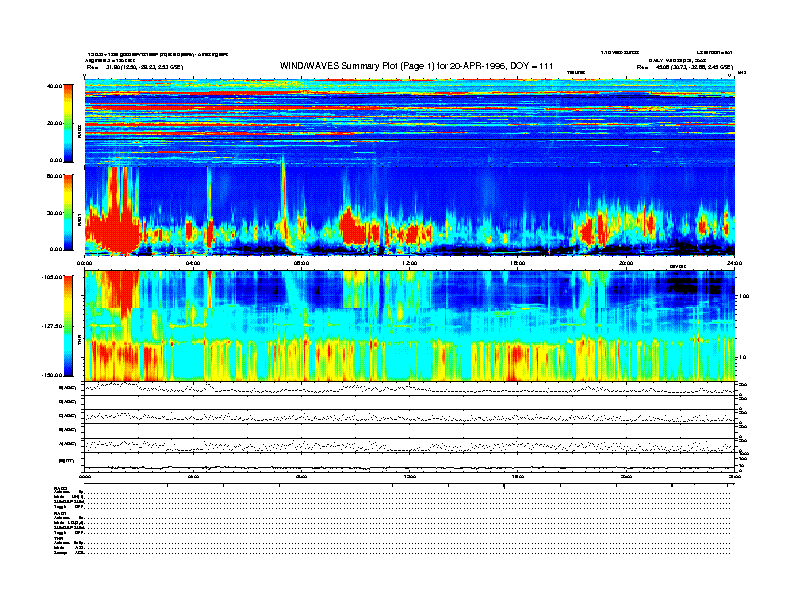This screenshot has width=792, height=612.
Task: Select the WIND/WAVES Summary Plot title text
Action: tap(416, 66)
